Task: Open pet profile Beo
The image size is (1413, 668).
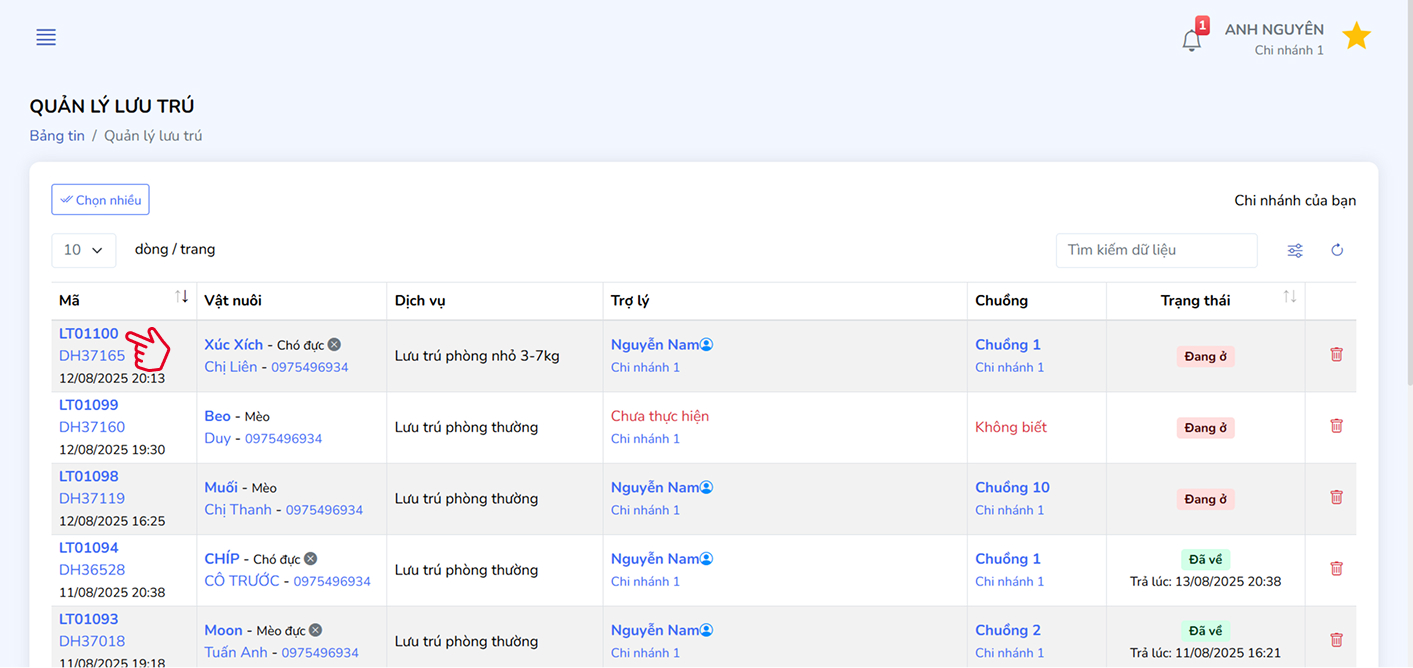Action: (x=217, y=416)
